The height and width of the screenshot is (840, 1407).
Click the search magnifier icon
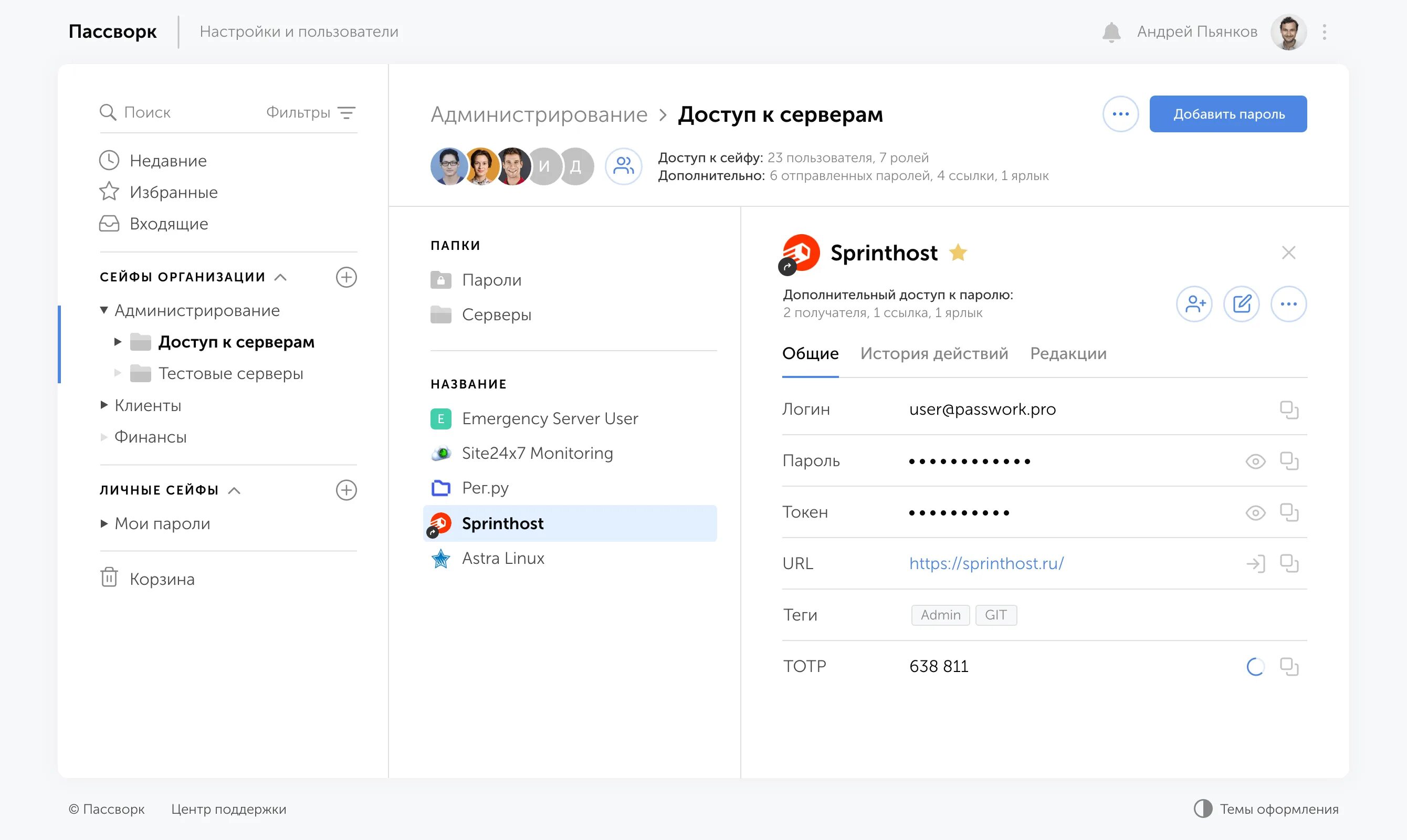coord(108,112)
